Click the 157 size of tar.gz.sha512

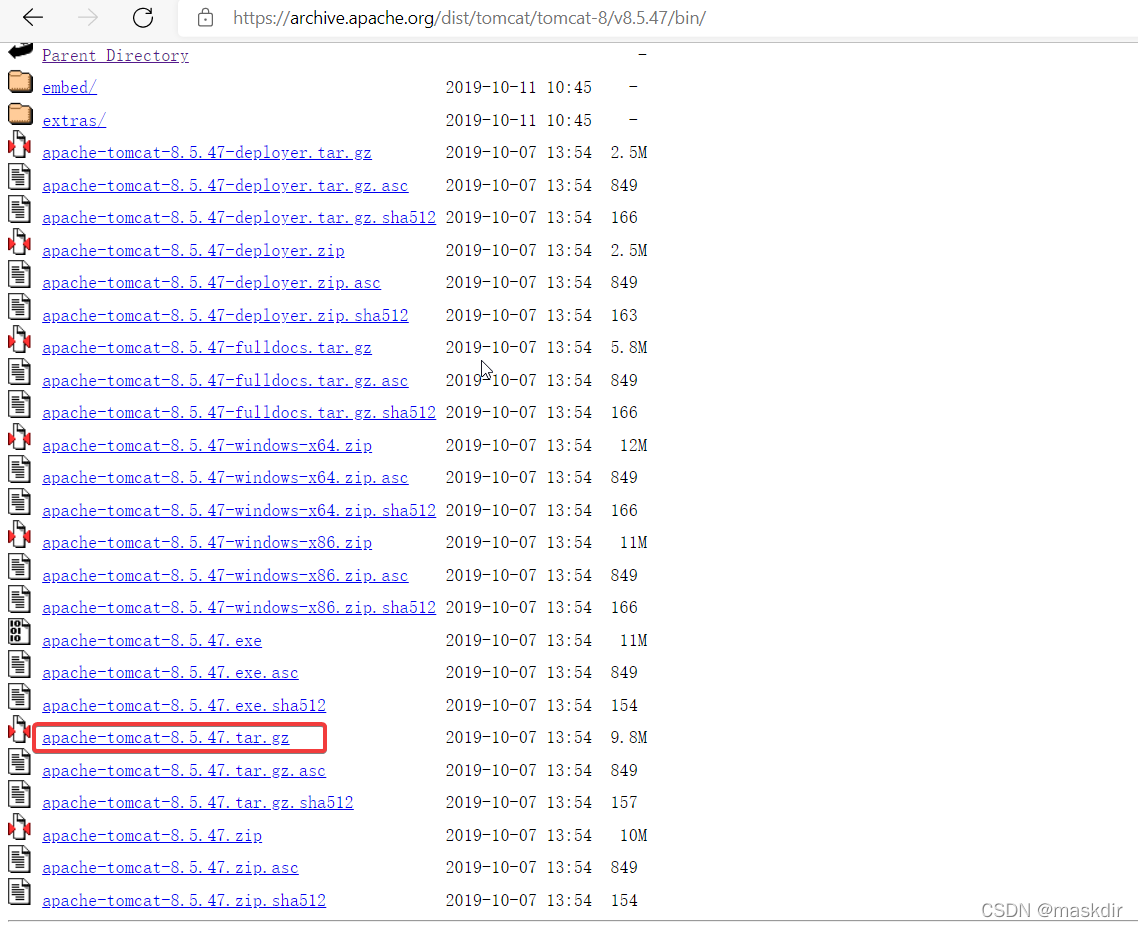[623, 803]
